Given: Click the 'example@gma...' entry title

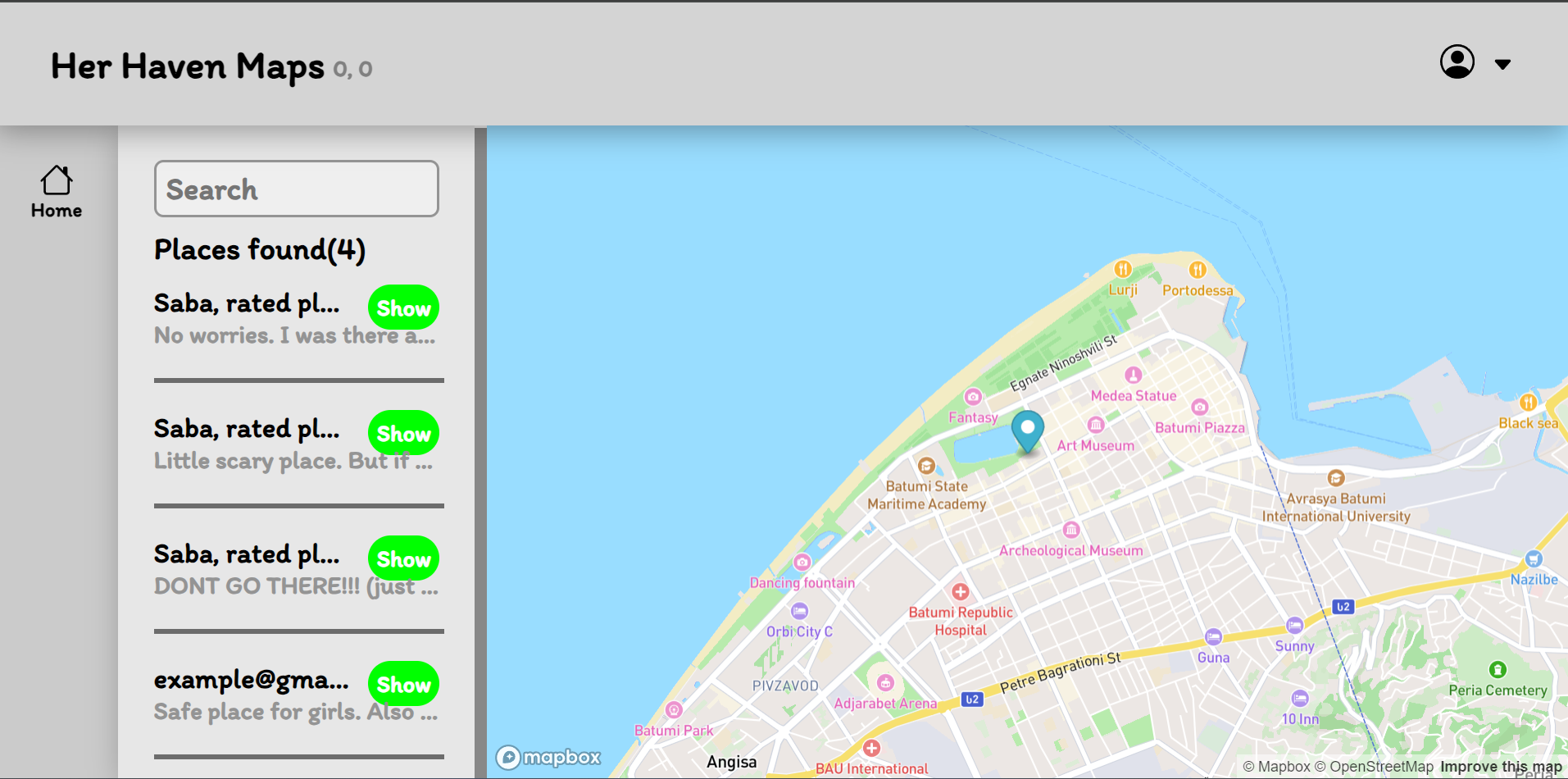Looking at the screenshot, I should [252, 680].
